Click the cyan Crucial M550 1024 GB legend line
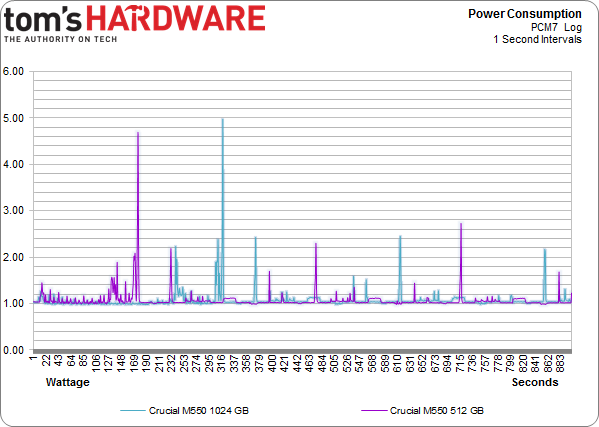The width and height of the screenshot is (599, 427). tap(133, 411)
